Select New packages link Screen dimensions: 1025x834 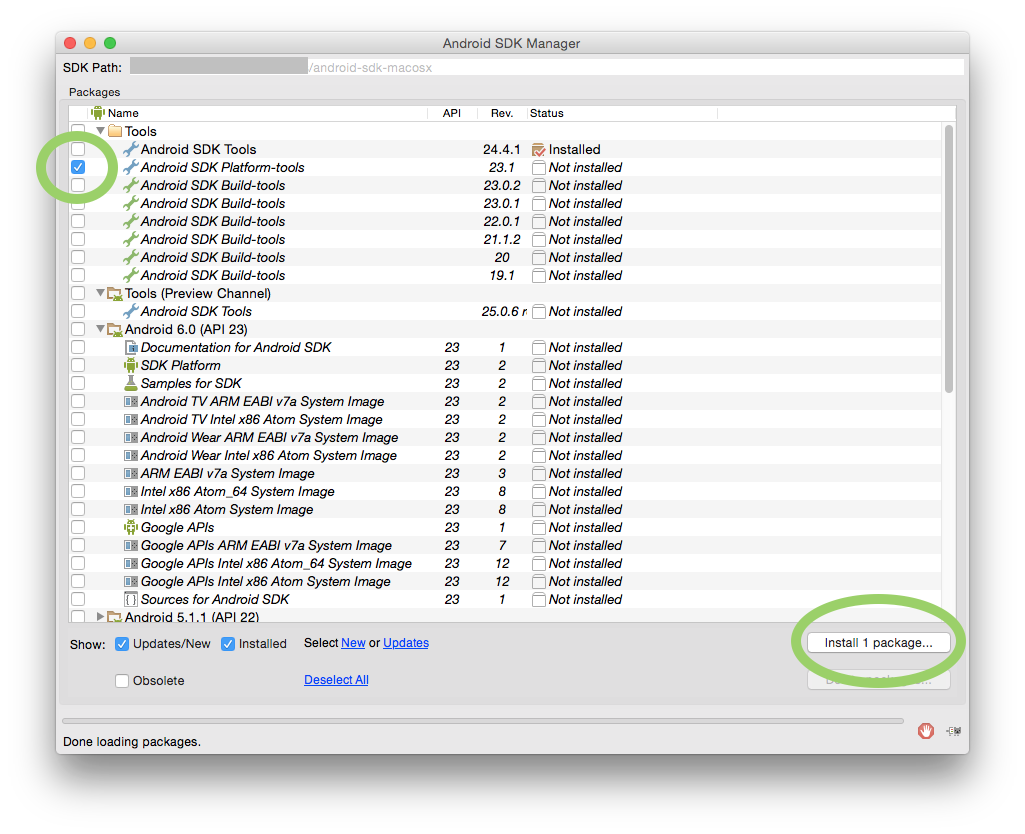coord(353,643)
